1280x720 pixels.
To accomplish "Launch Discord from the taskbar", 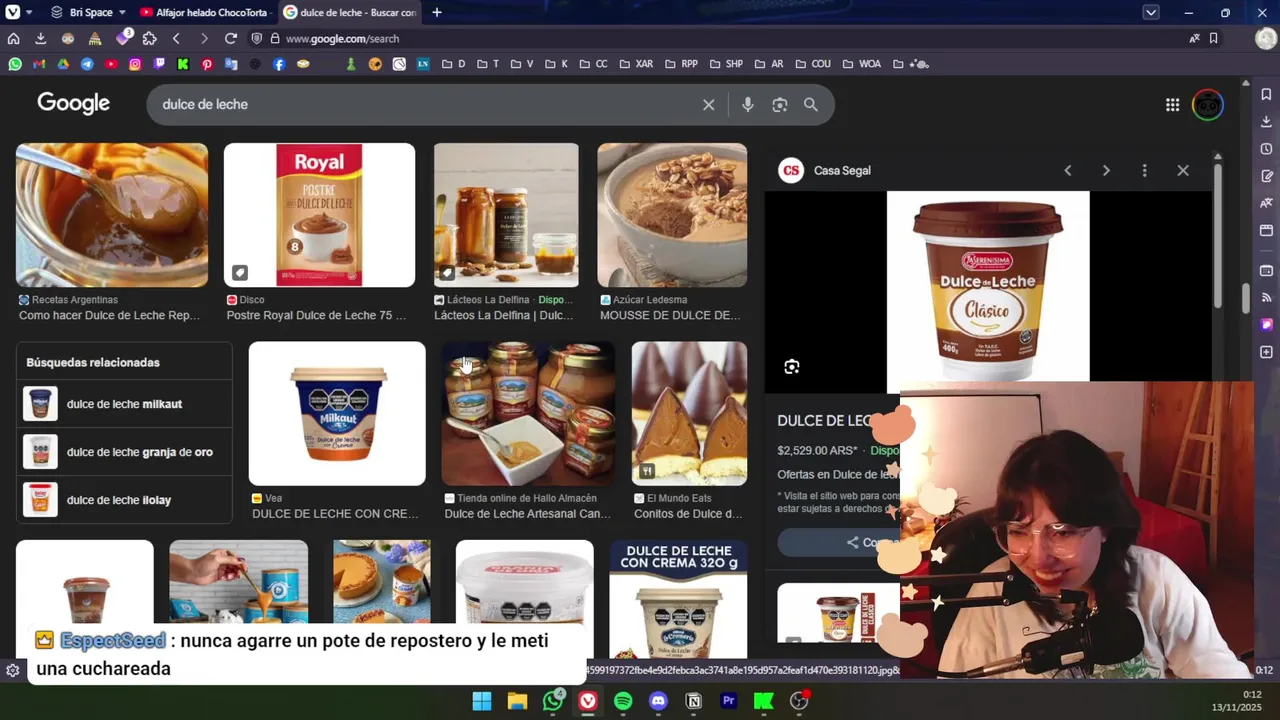I will 658,701.
